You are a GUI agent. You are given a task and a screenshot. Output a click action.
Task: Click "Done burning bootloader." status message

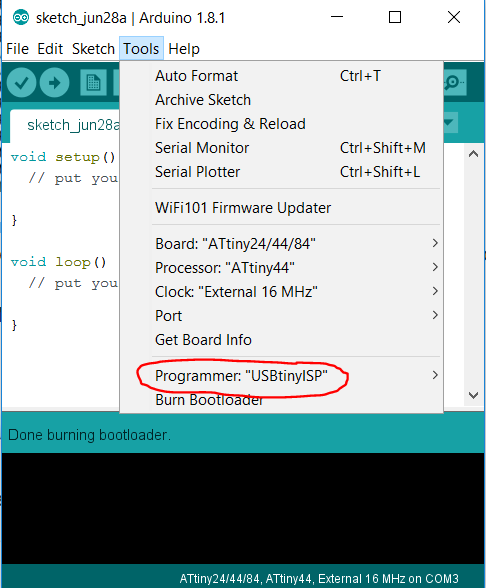pos(89,435)
